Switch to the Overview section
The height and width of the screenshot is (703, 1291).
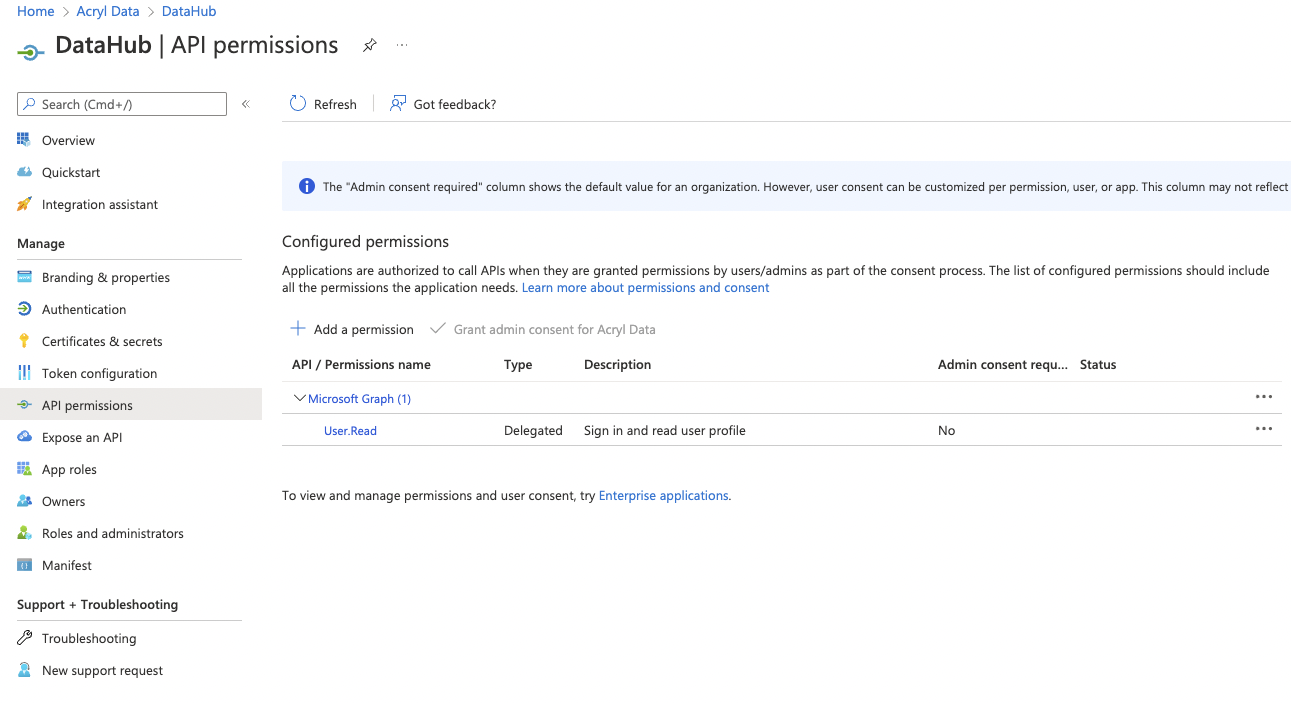click(x=24, y=140)
